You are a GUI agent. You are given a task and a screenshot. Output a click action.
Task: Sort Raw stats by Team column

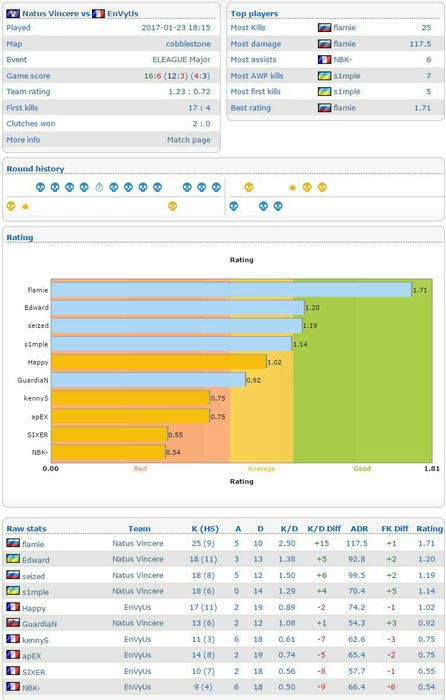(x=139, y=529)
